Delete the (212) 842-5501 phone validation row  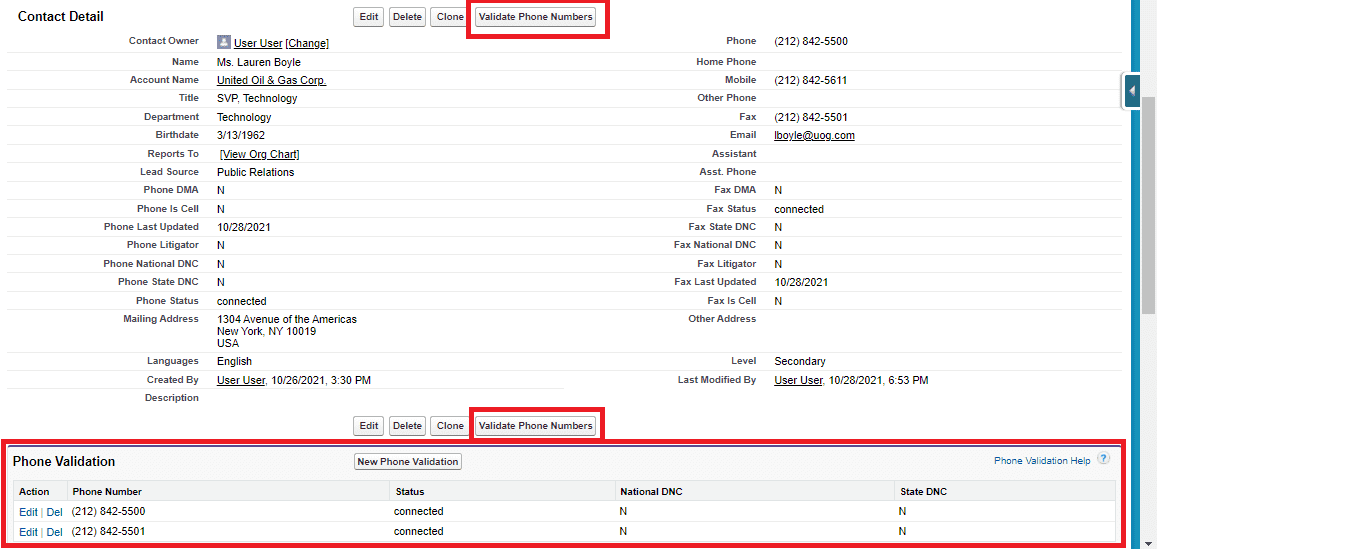[54, 532]
